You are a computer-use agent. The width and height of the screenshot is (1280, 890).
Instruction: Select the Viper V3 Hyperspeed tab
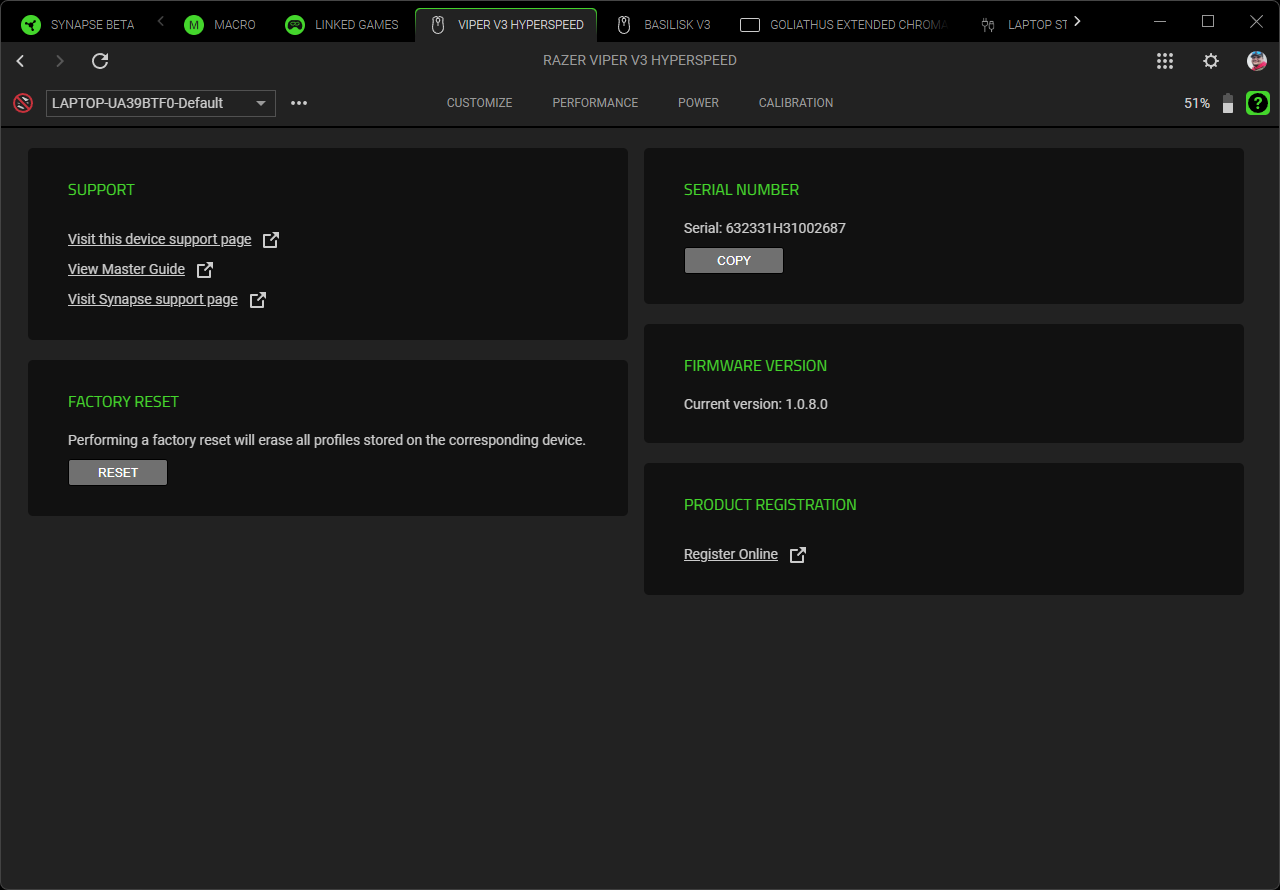pos(506,24)
